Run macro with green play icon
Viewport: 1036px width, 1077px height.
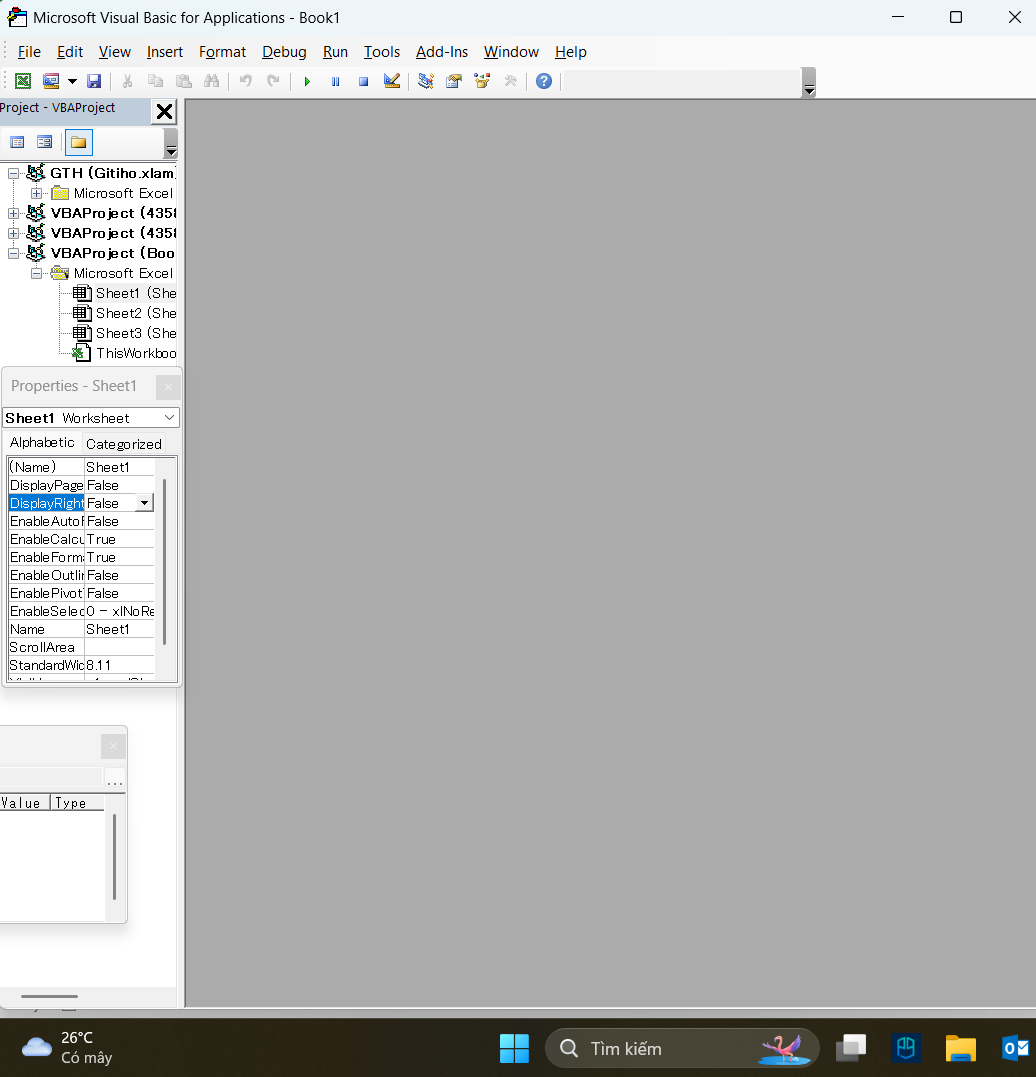point(307,81)
